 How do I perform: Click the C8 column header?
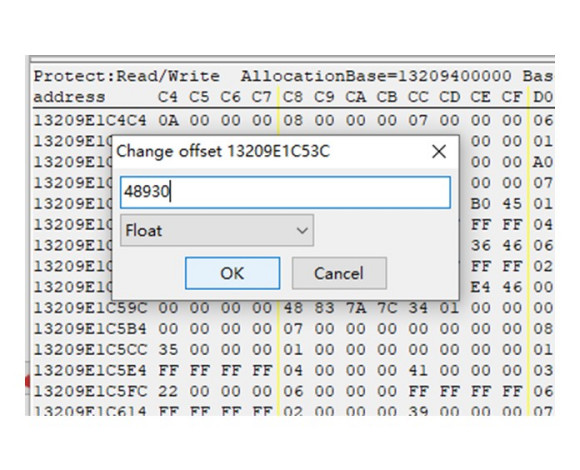pyautogui.click(x=293, y=97)
